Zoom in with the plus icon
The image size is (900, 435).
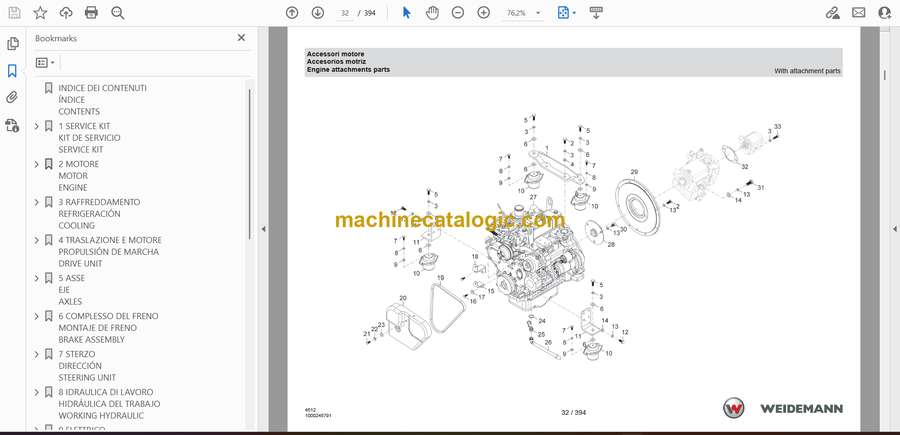(484, 13)
